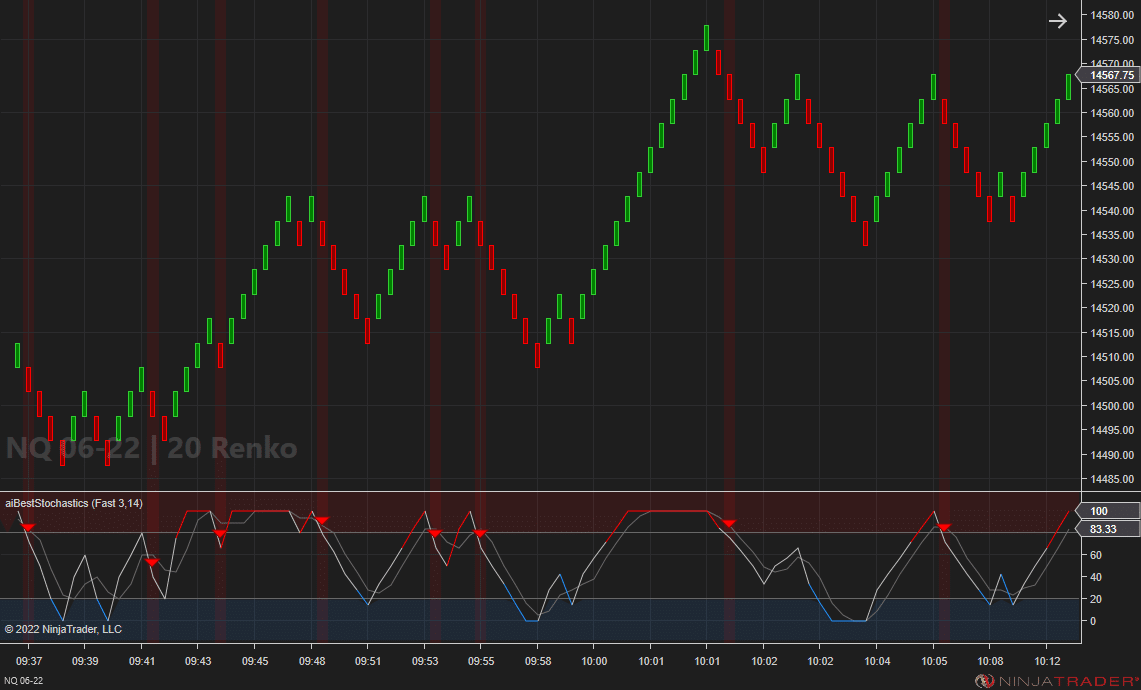The image size is (1141, 690).
Task: Click the go-to-latest-bar arrow icon
Action: coord(1058,20)
